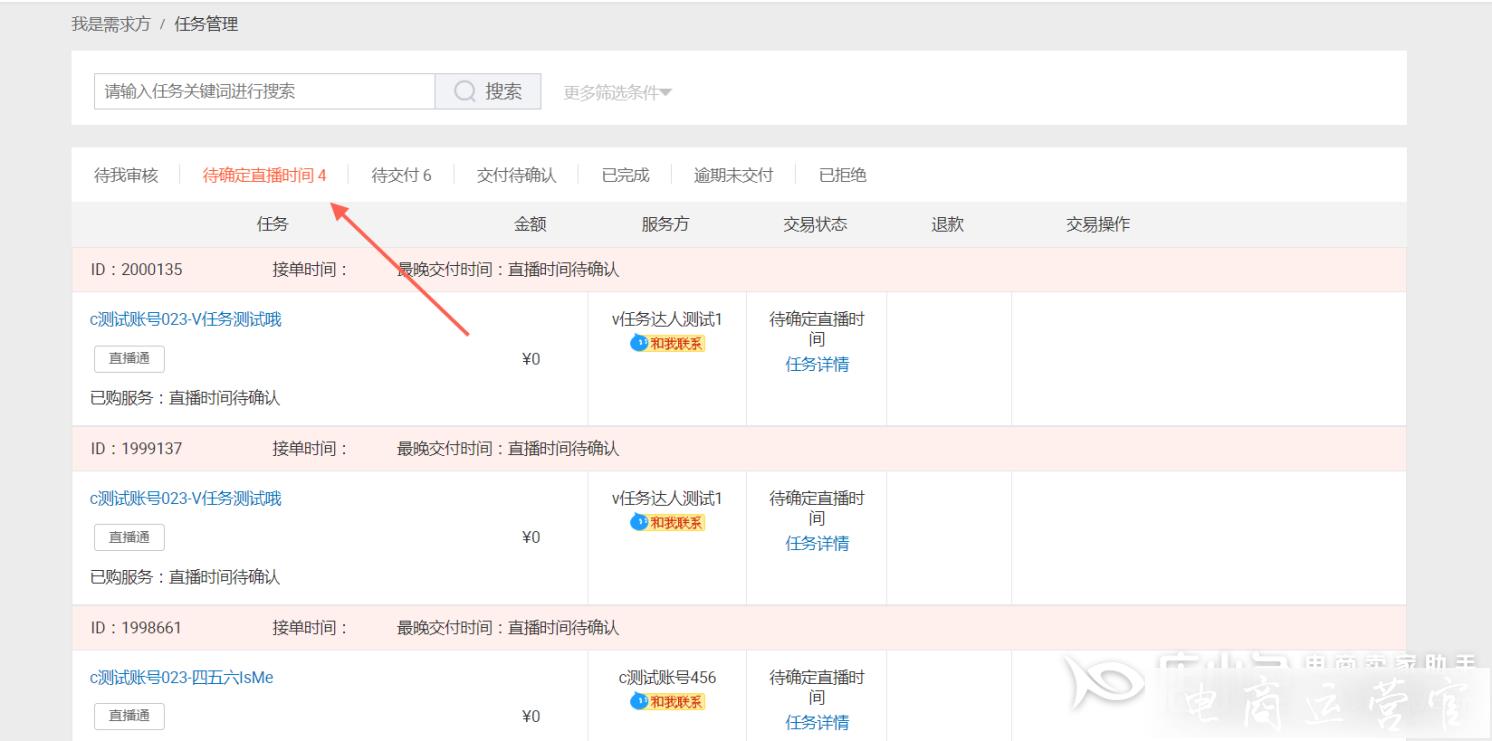Open 任务详情 for task 1998661
1492x741 pixels.
click(817, 723)
